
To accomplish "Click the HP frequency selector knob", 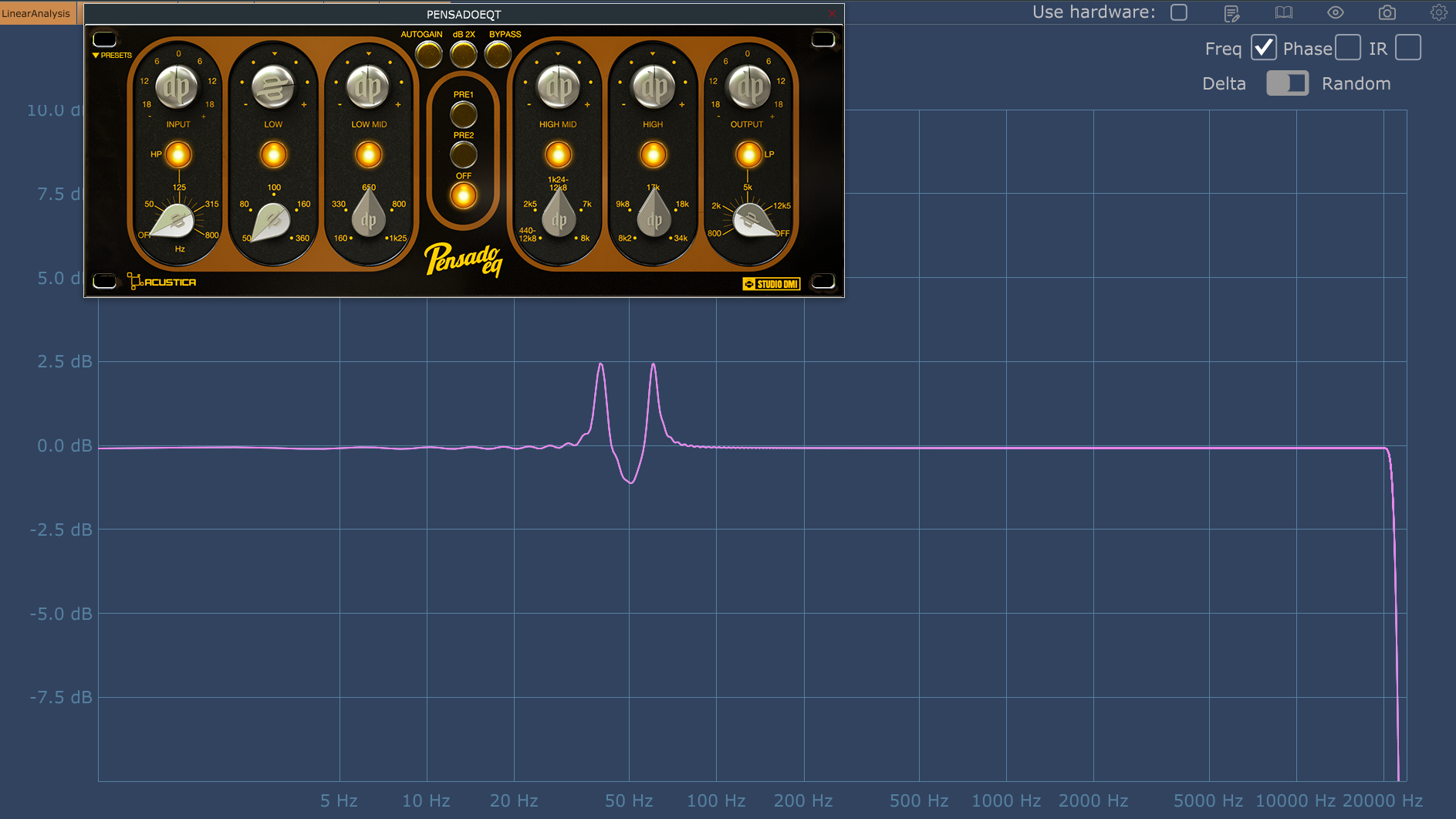I will click(175, 222).
